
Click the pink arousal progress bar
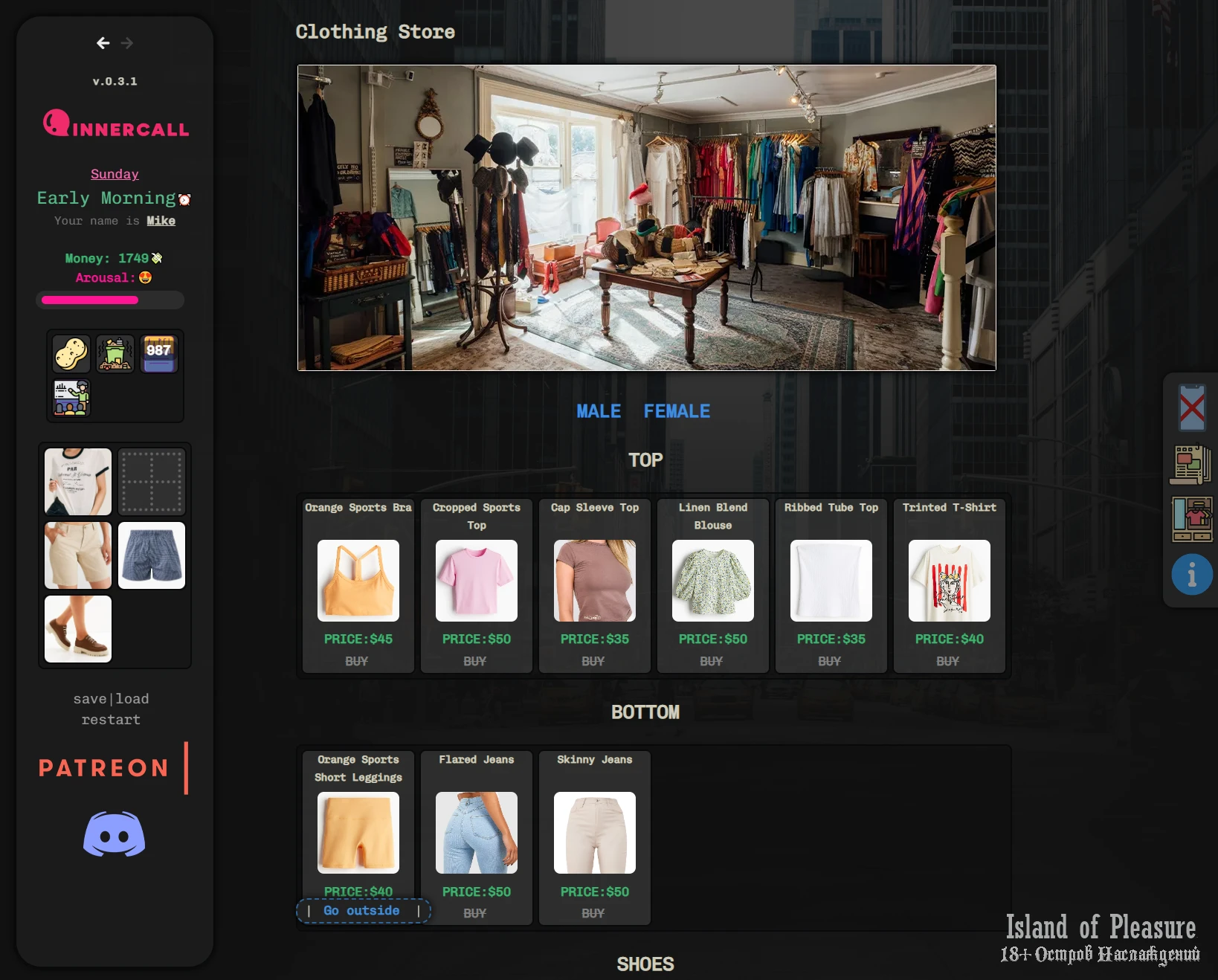[110, 300]
